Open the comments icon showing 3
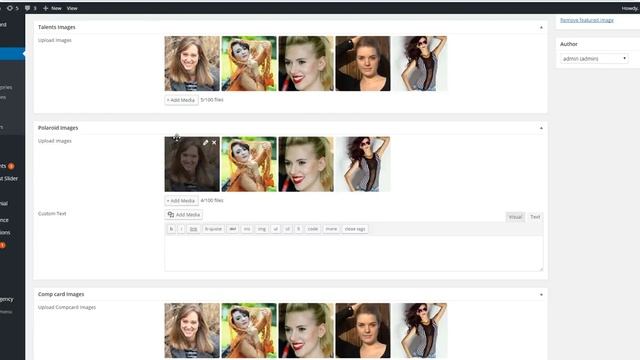The height and width of the screenshot is (360, 640). click(30, 8)
